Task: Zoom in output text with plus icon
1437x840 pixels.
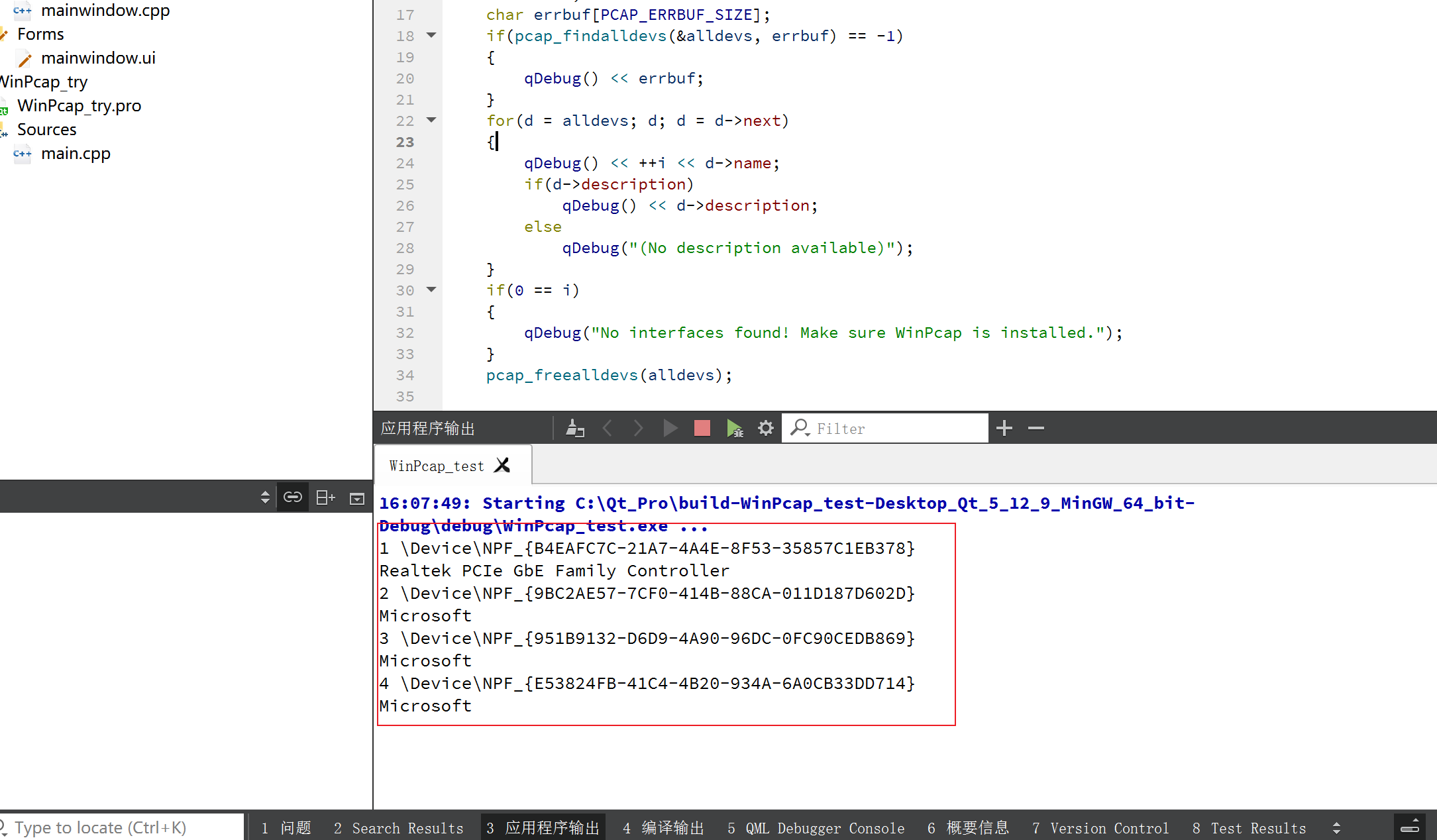Action: [1004, 428]
